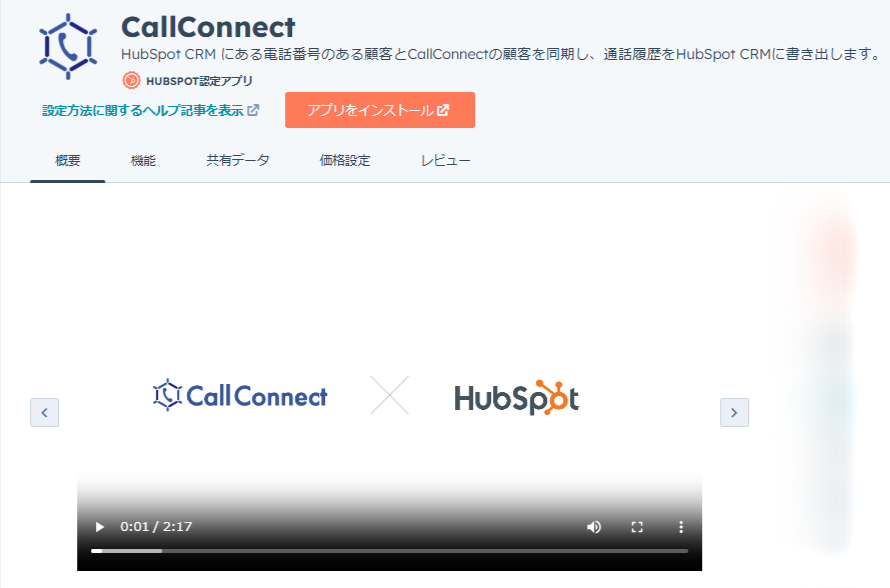
Task: Click the video progress bar
Action: tap(389, 551)
